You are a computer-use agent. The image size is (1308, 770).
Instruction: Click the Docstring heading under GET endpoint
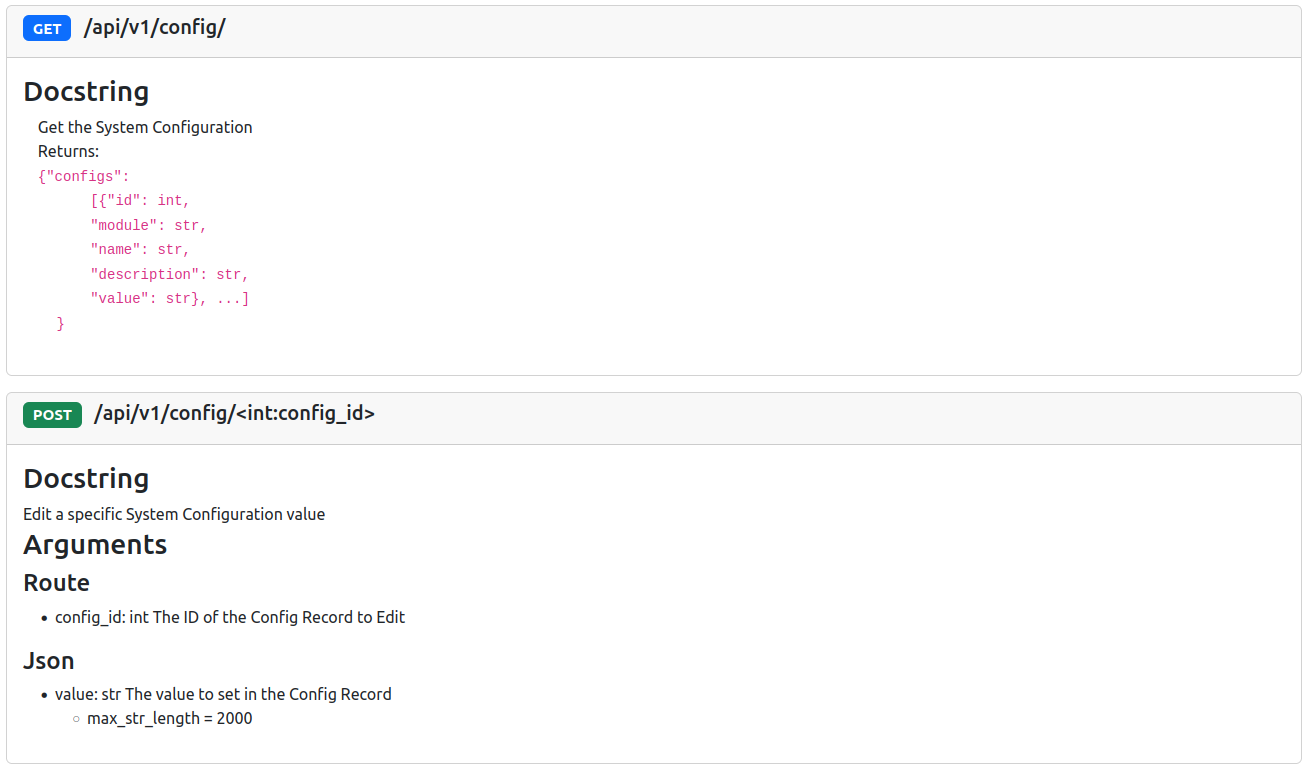86,92
